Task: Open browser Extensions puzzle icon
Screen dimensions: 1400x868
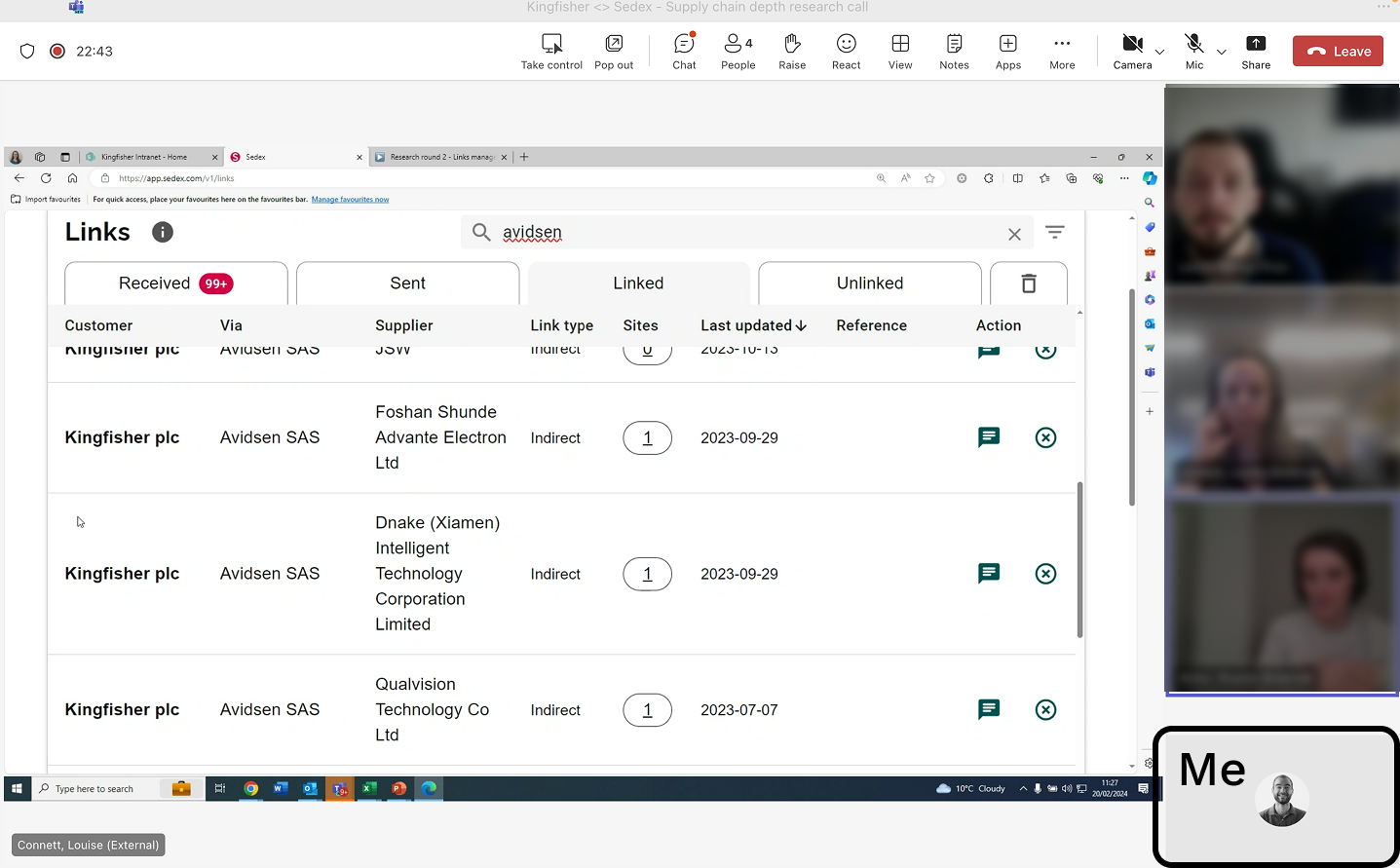Action: (x=989, y=178)
